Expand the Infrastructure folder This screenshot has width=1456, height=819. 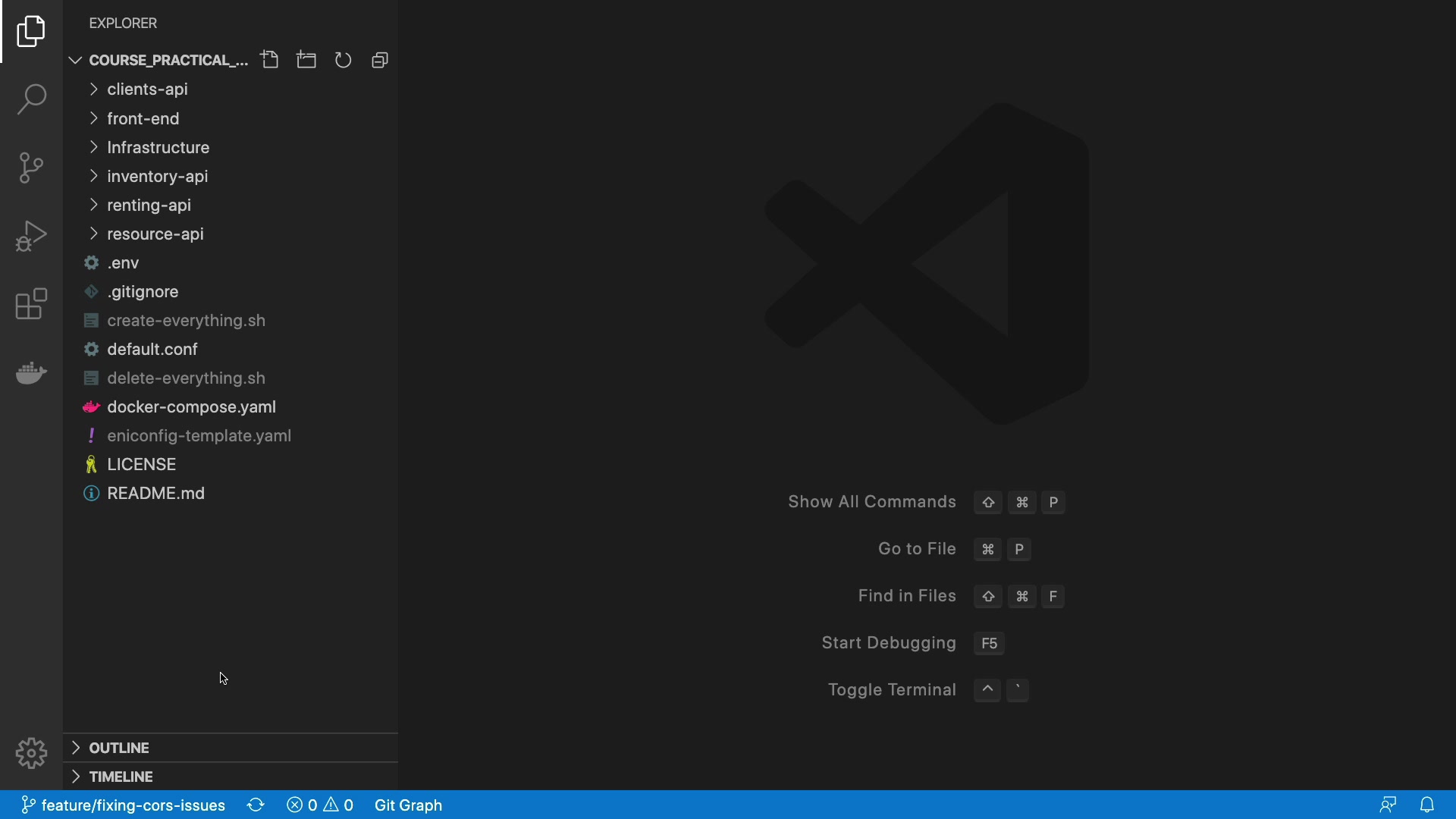(x=158, y=147)
